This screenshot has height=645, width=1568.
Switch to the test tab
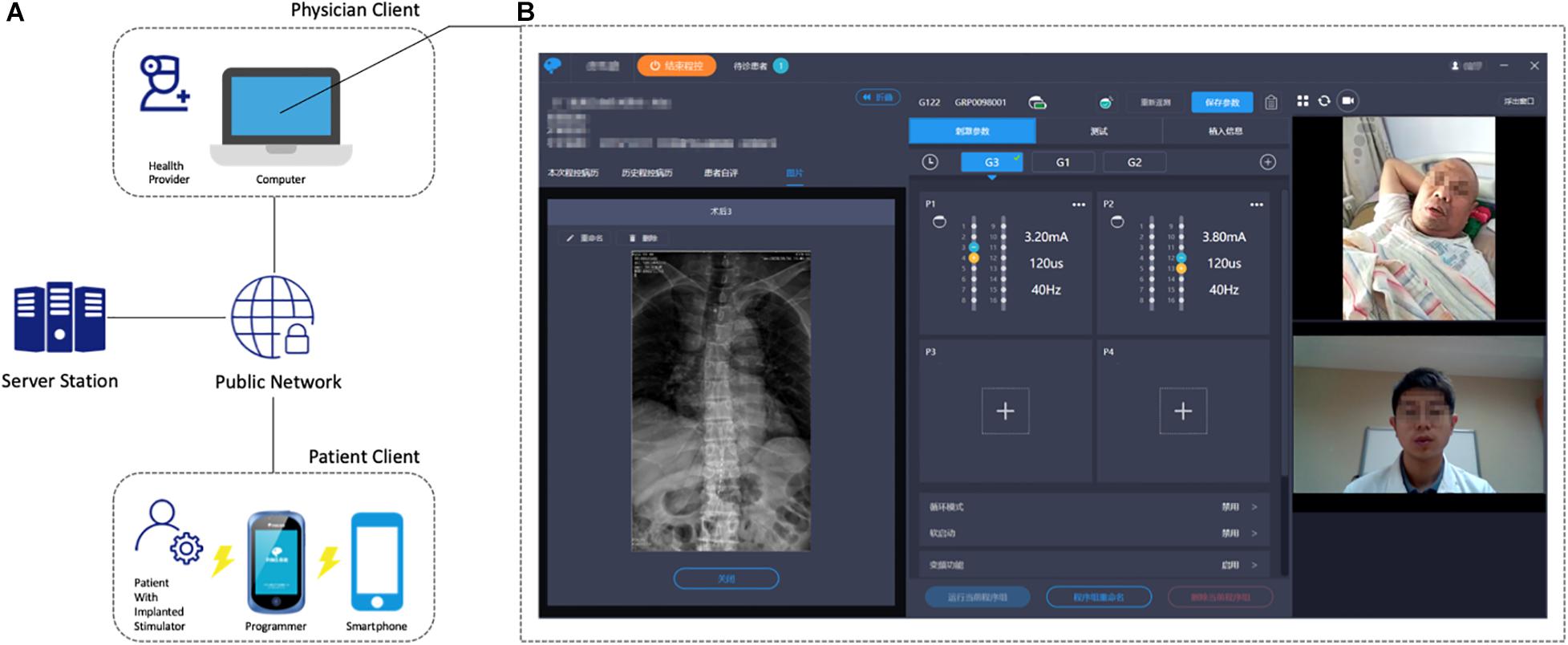[1099, 131]
